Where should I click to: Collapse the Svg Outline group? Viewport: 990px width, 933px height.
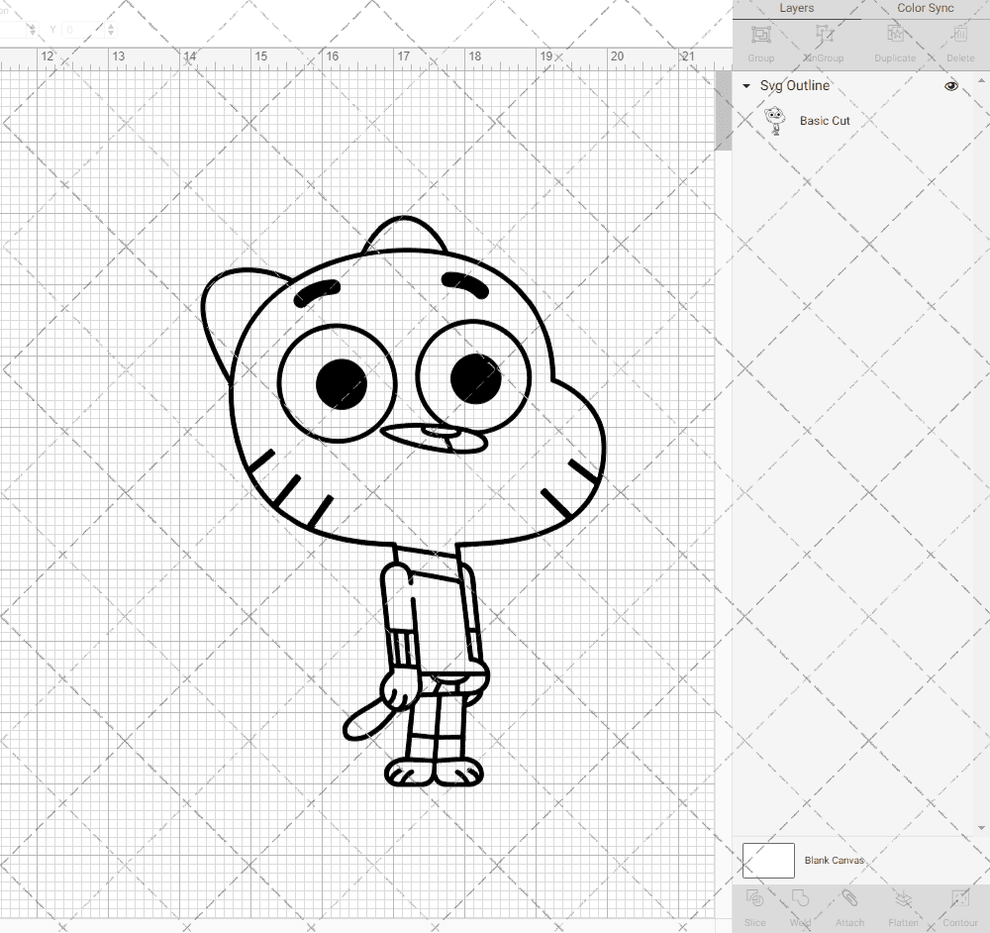coord(745,86)
